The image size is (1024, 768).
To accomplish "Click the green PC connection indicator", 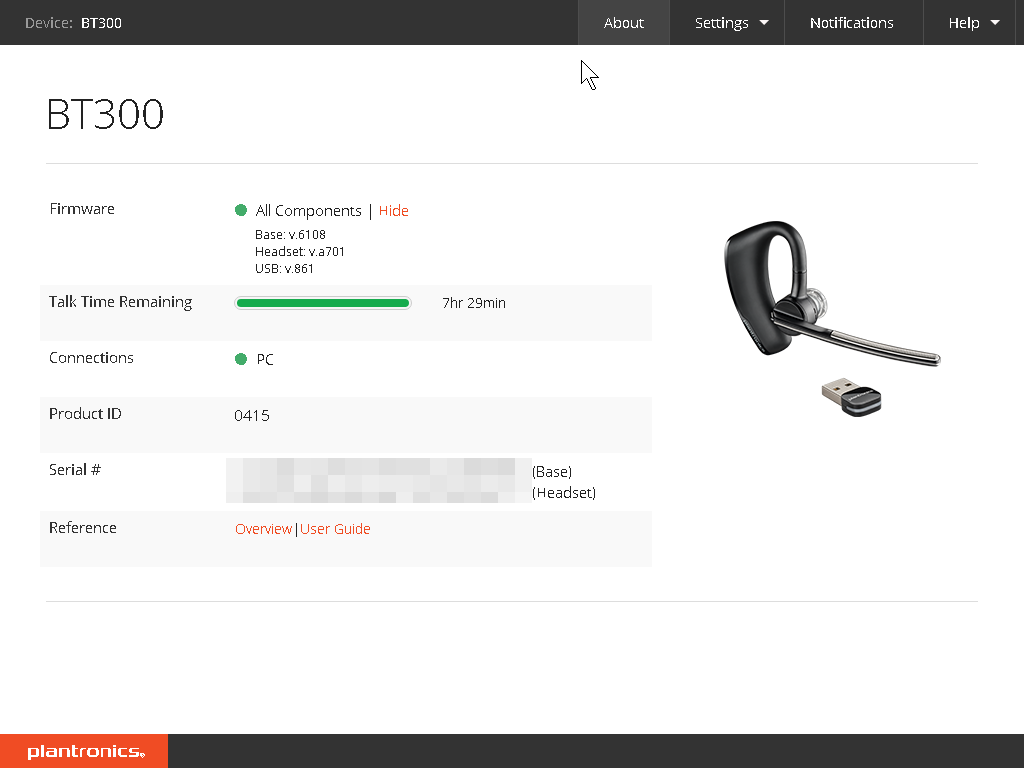I will click(241, 359).
